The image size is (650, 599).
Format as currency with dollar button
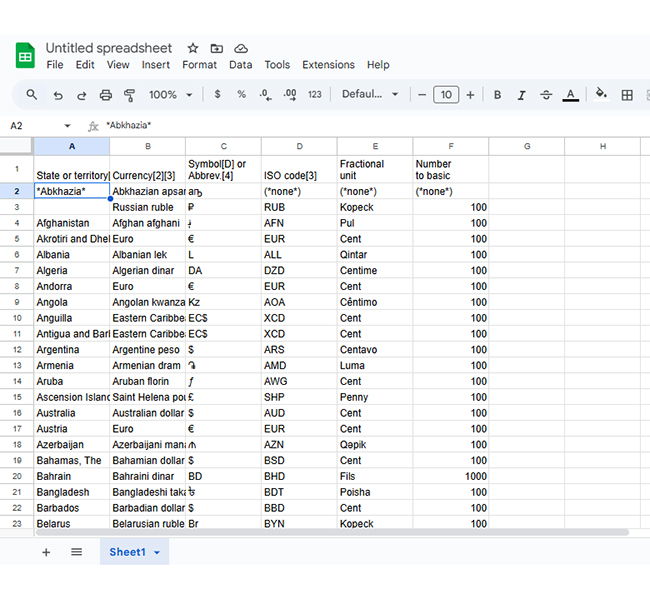217,95
